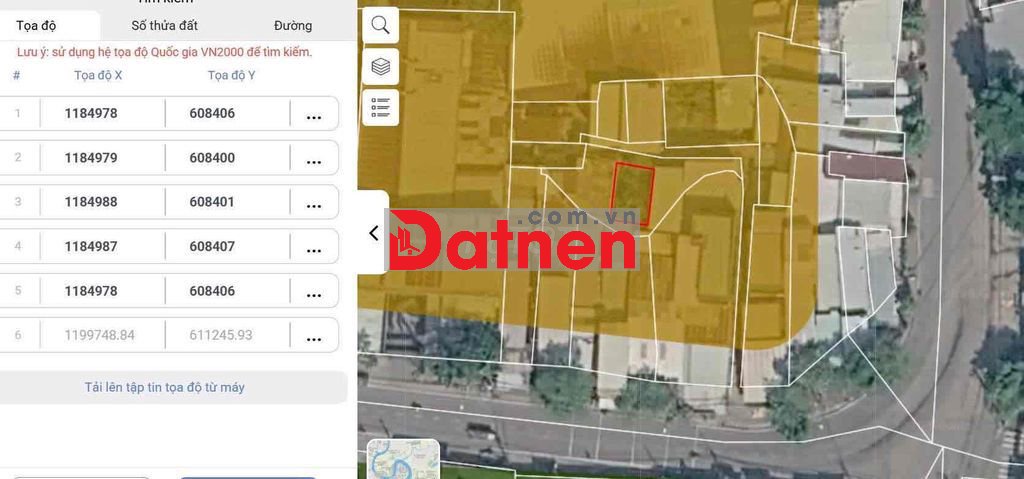Click the map search magnifier icon
Image resolution: width=1024 pixels, height=479 pixels.
click(x=380, y=25)
